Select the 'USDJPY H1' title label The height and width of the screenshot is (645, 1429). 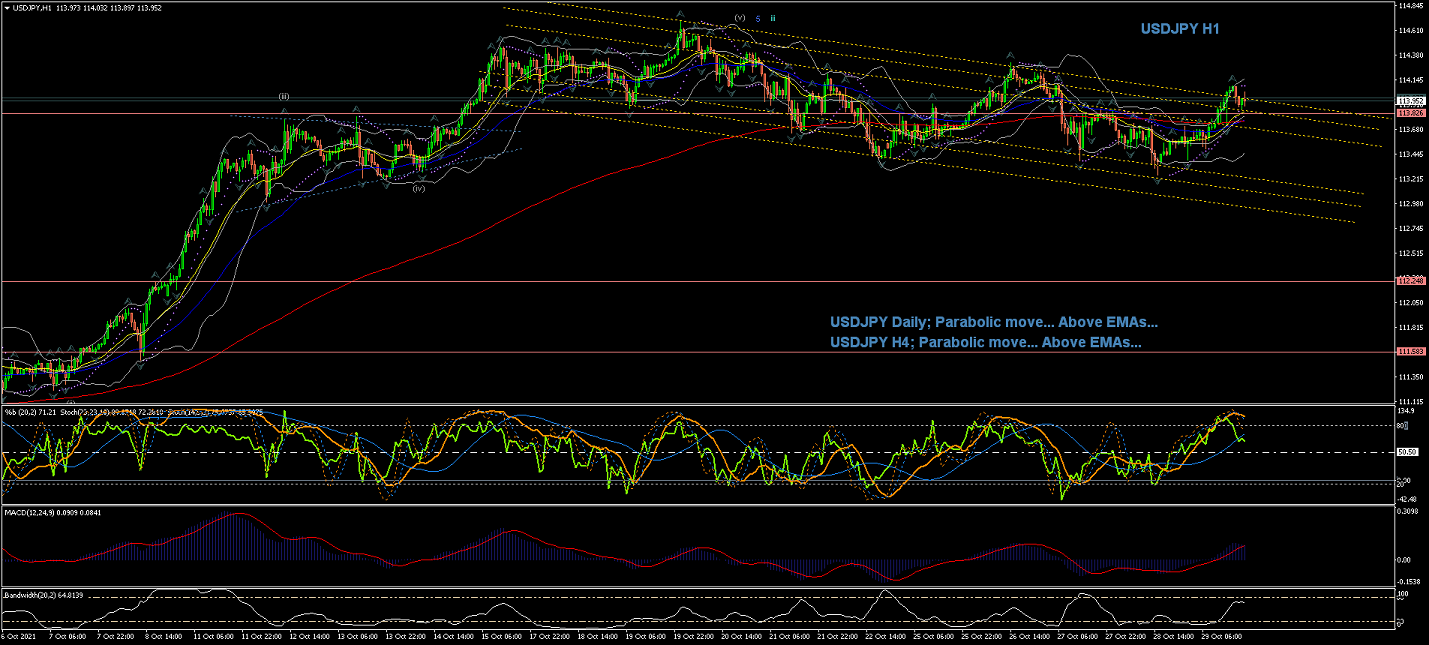(x=1180, y=29)
